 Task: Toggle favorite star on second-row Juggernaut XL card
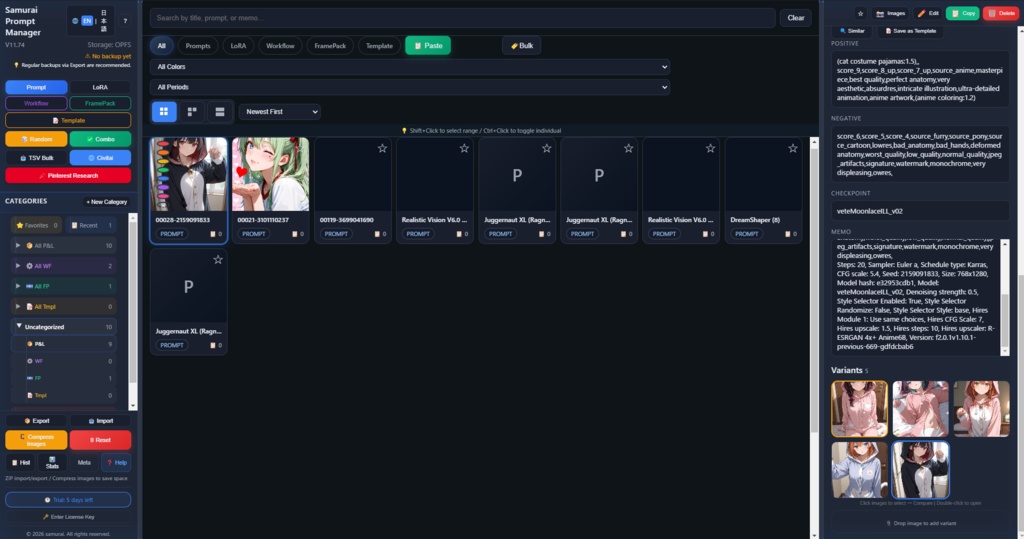[217, 259]
